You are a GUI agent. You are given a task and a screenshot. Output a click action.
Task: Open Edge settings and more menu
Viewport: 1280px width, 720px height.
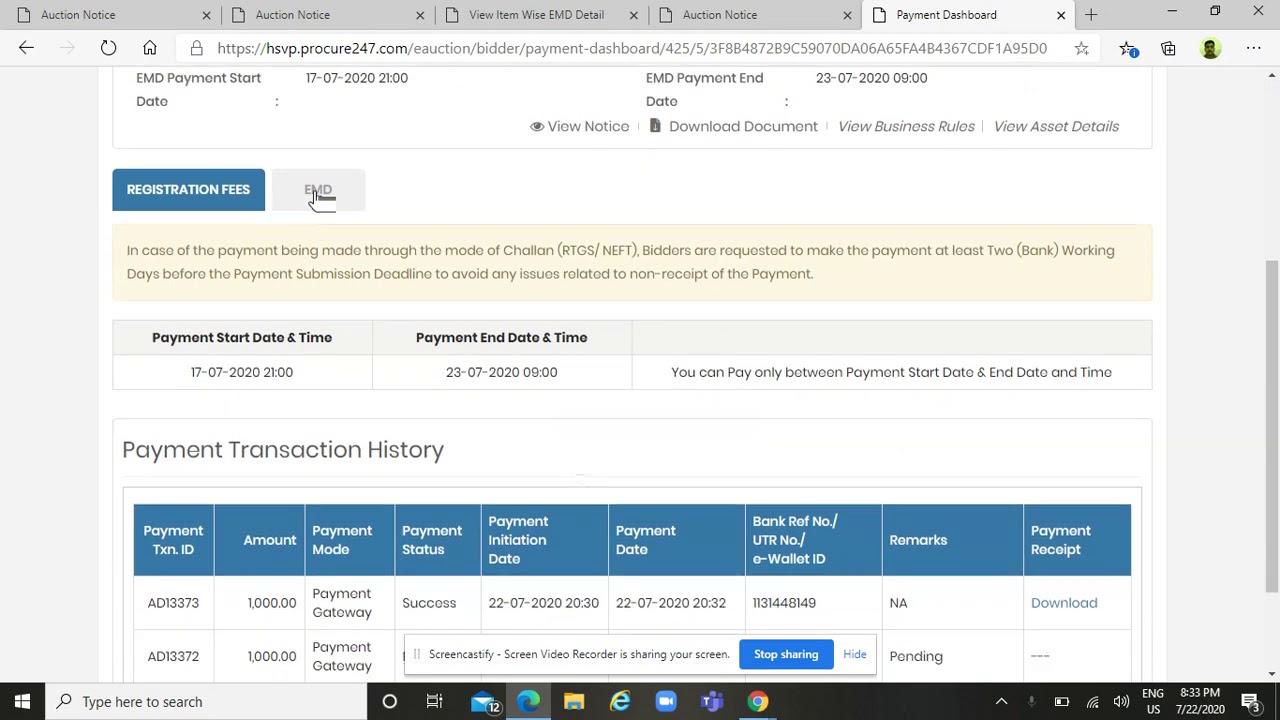(x=1253, y=48)
